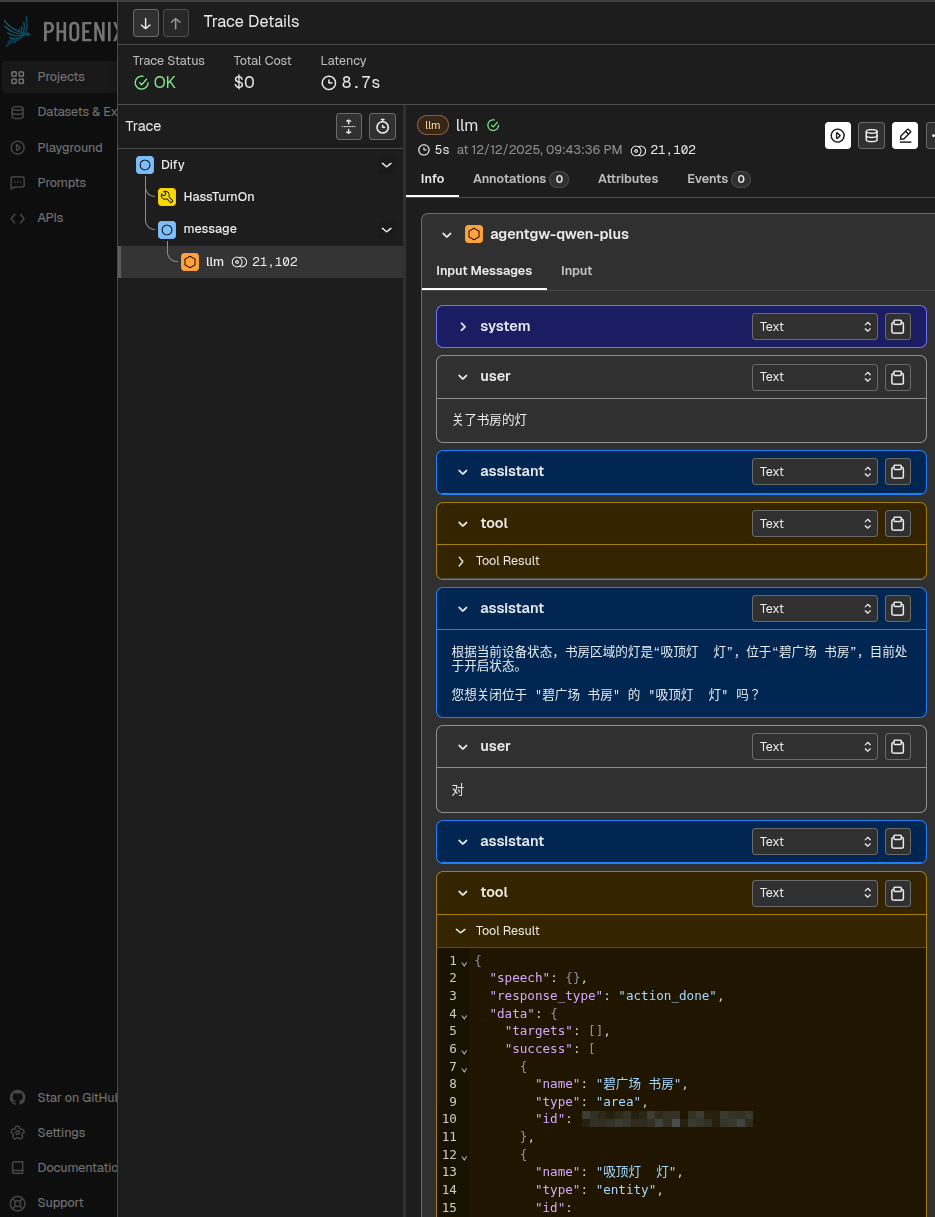Copy the first user message content

click(897, 377)
